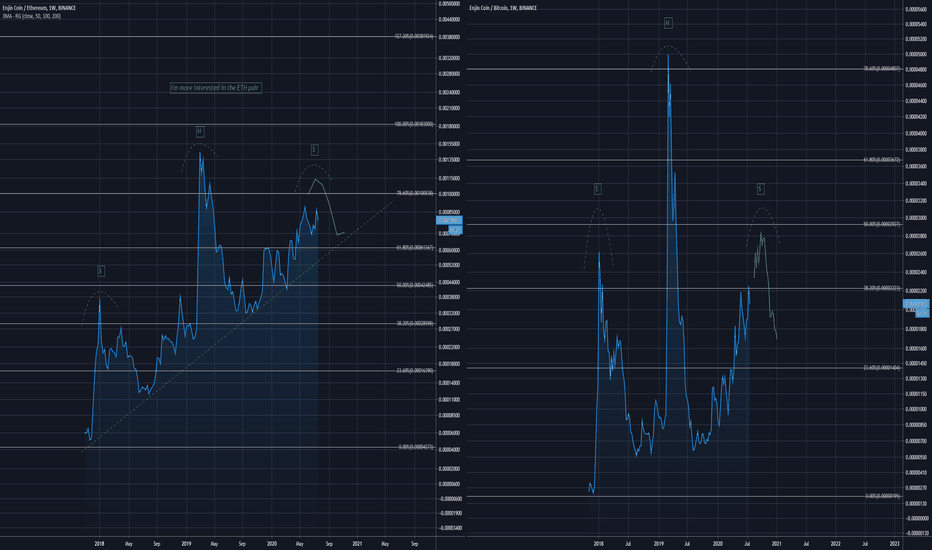Select the H head label on the Ethereum chart

click(x=200, y=131)
